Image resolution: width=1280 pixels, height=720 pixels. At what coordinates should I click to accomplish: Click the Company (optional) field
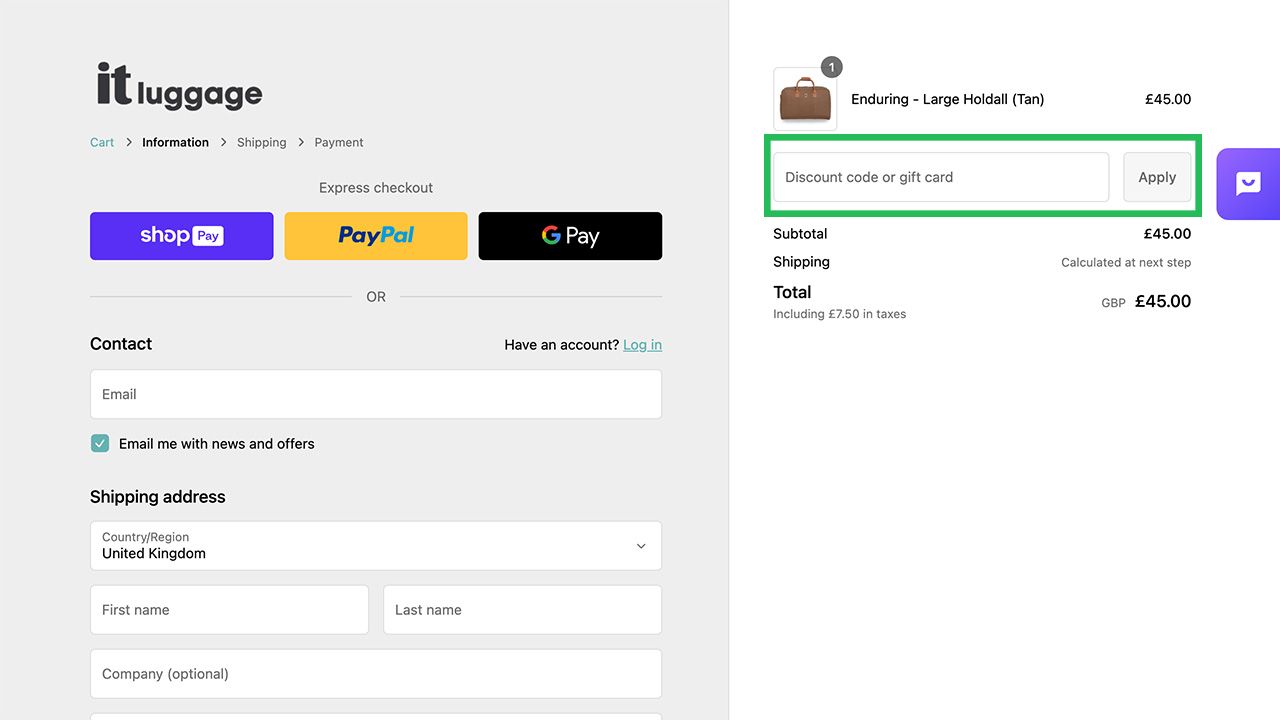[x=376, y=674]
